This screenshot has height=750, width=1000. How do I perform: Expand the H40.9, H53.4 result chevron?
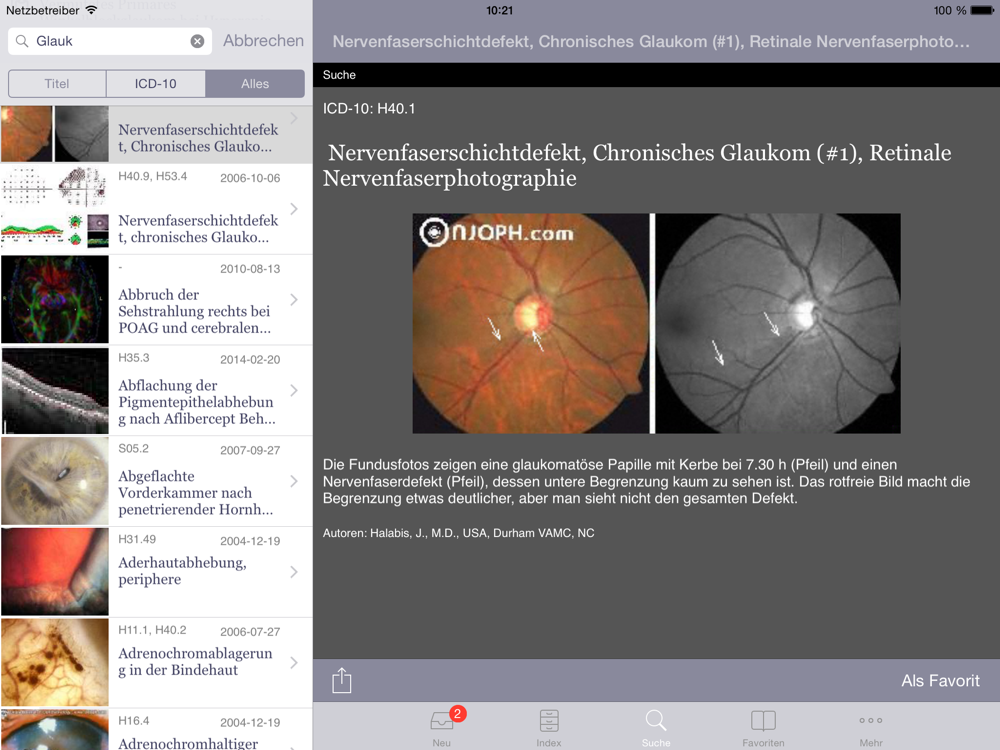click(294, 209)
